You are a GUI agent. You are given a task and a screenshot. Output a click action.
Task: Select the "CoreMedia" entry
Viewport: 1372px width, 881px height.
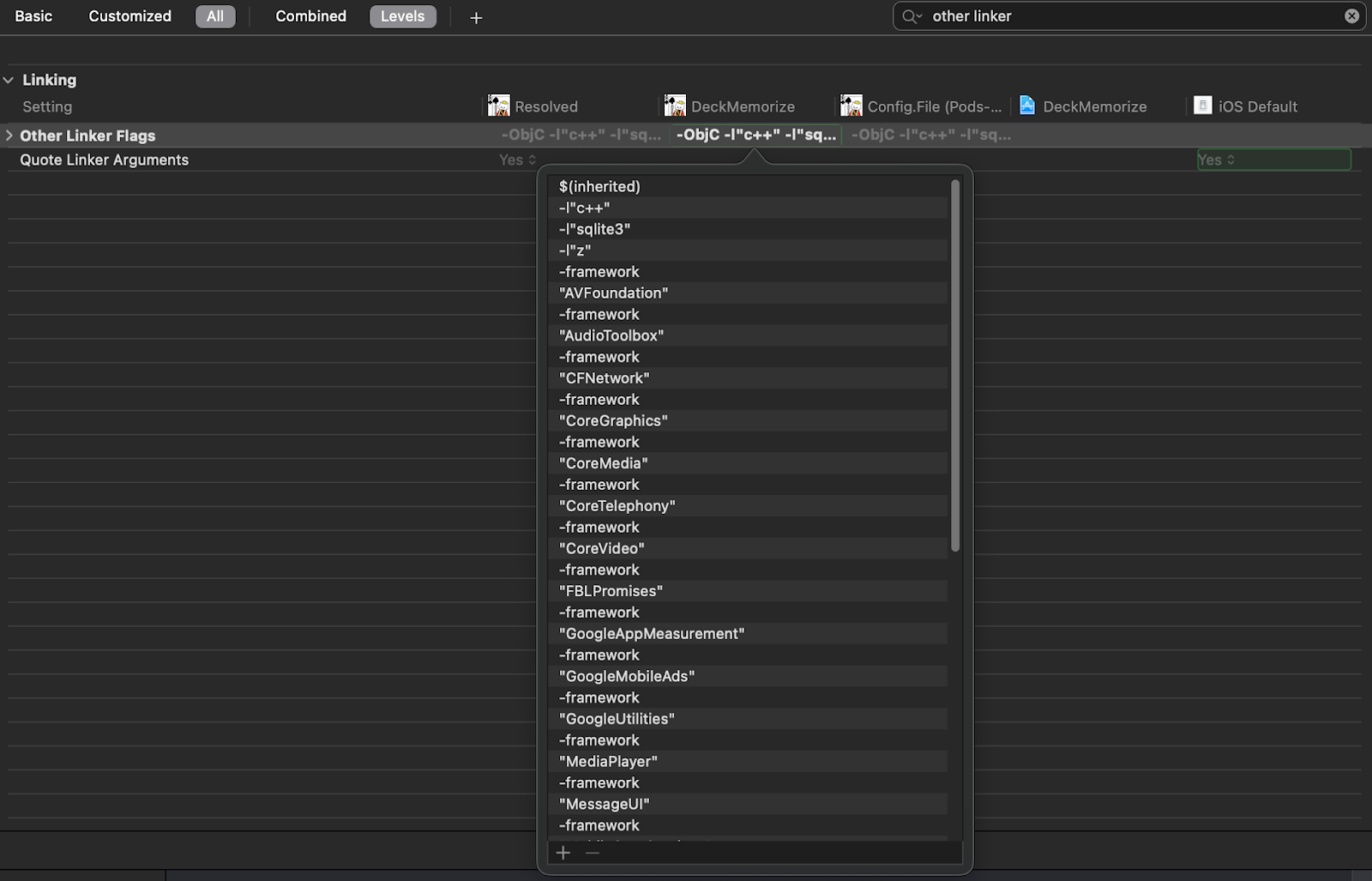(748, 463)
